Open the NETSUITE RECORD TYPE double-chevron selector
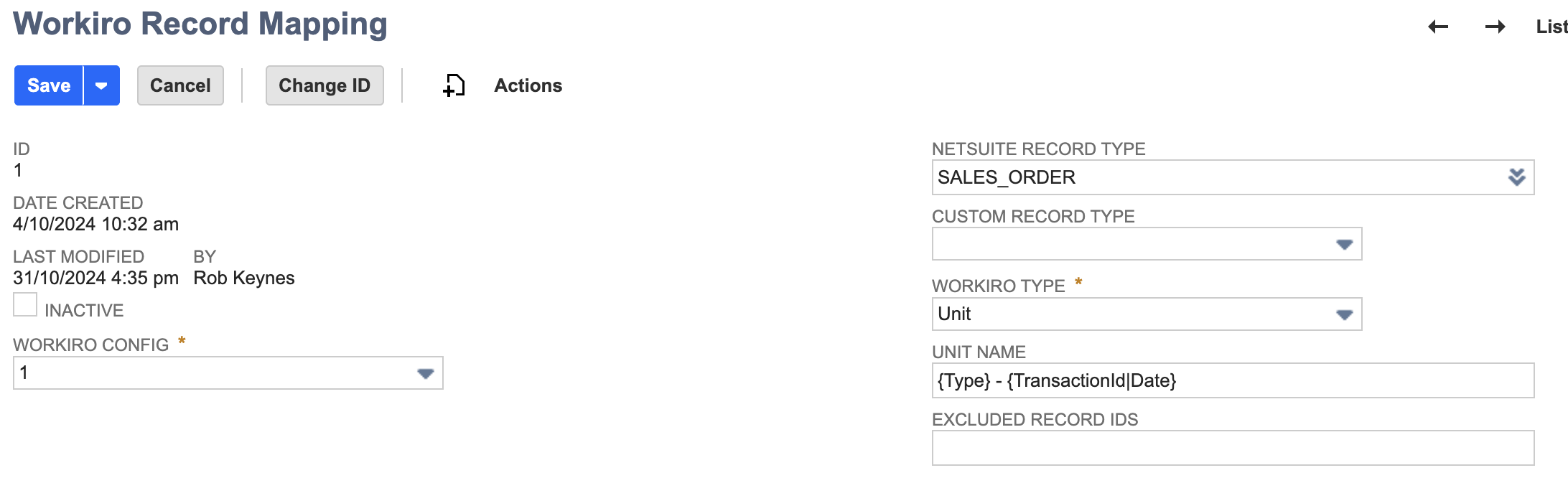This screenshot has width=1568, height=478. point(1518,177)
